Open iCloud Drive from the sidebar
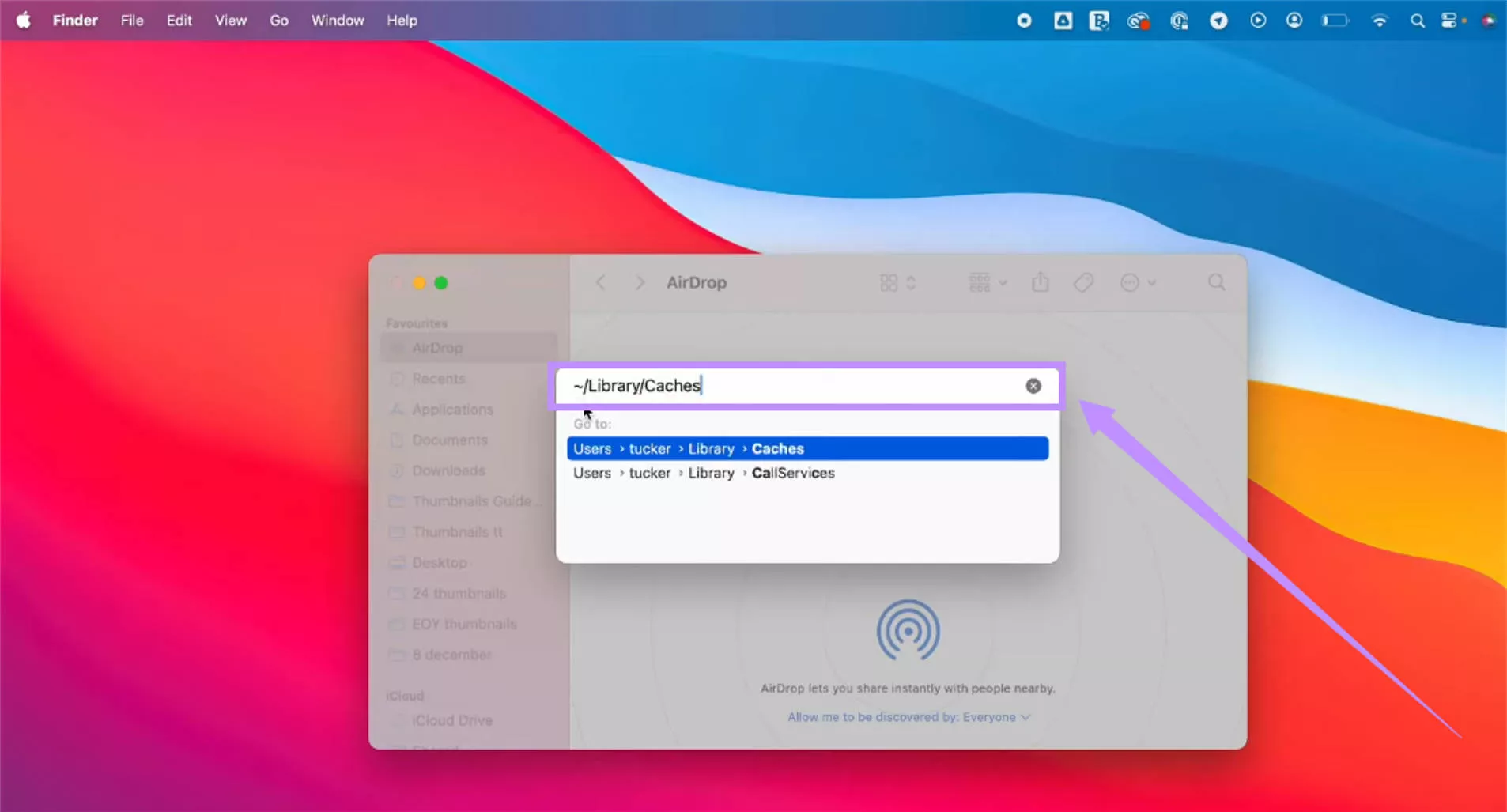 point(453,720)
